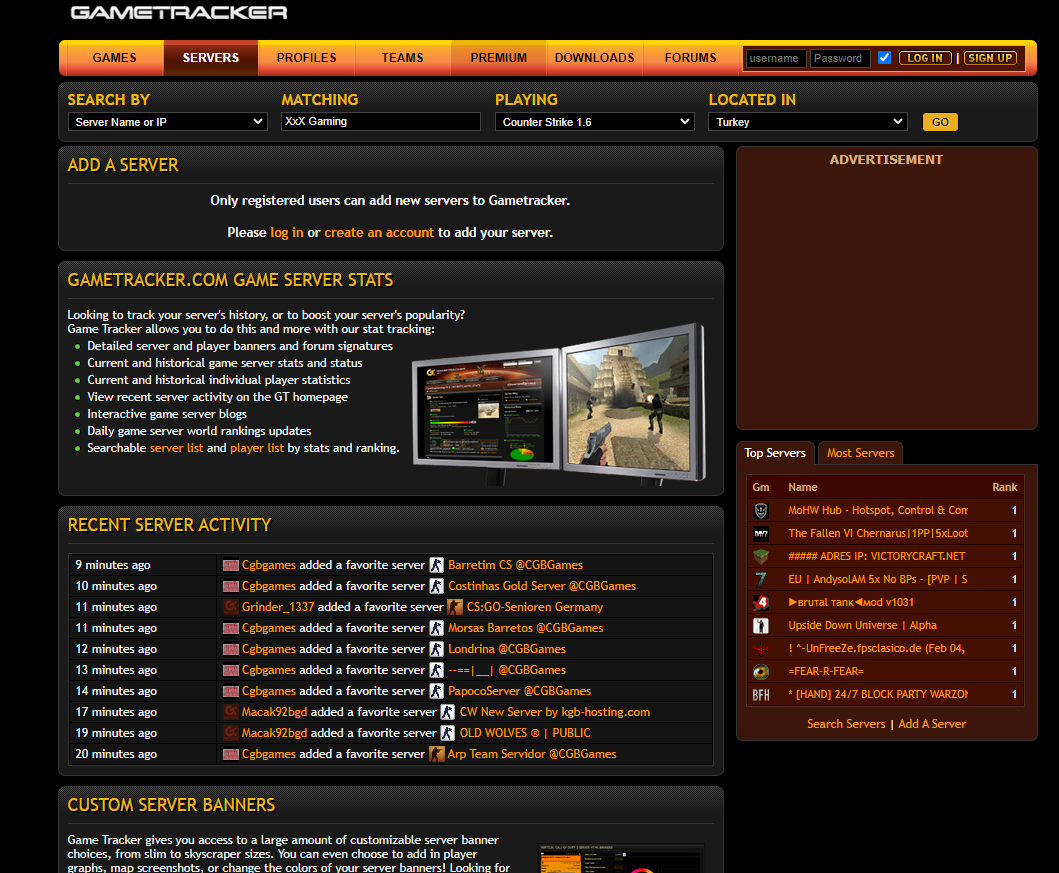Open the Playing game dropdown
Viewport: 1059px width, 873px height.
point(594,122)
